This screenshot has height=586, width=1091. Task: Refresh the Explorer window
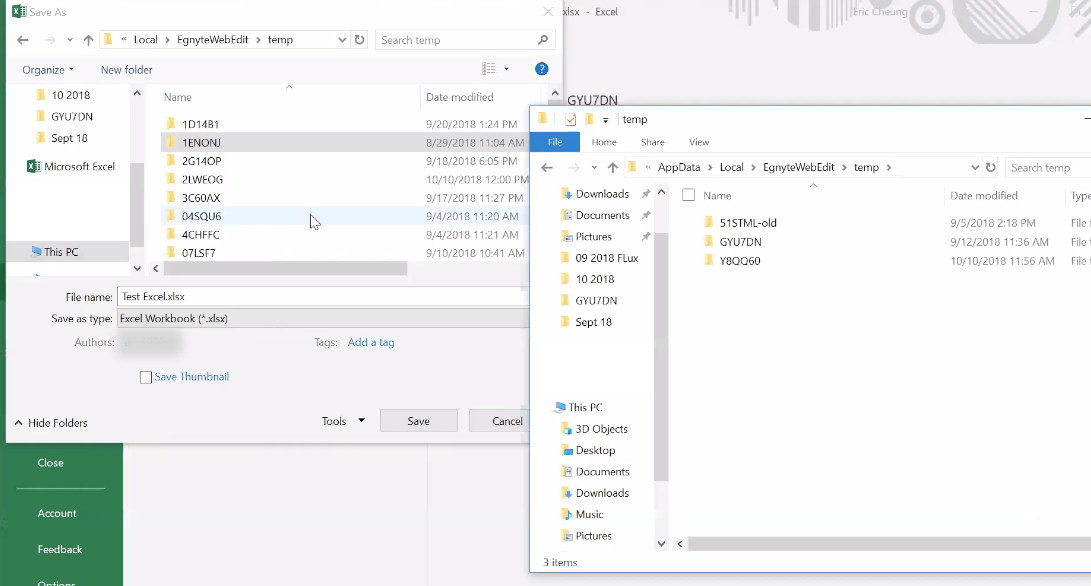(991, 167)
